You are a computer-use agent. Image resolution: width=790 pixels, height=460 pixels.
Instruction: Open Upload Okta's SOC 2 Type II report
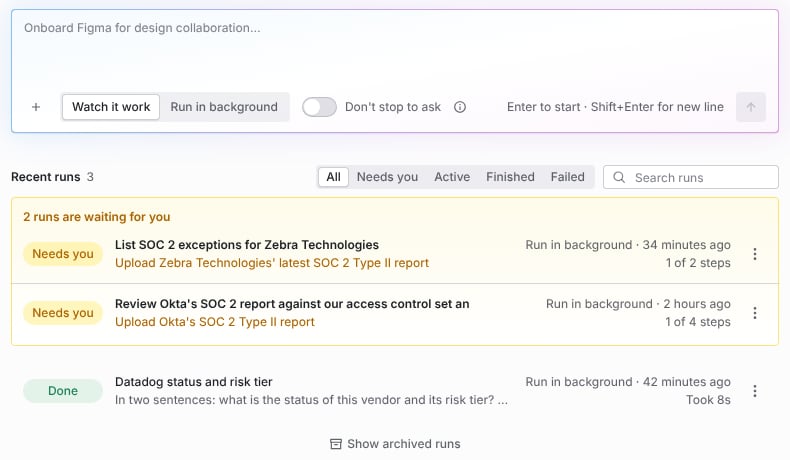tap(215, 322)
